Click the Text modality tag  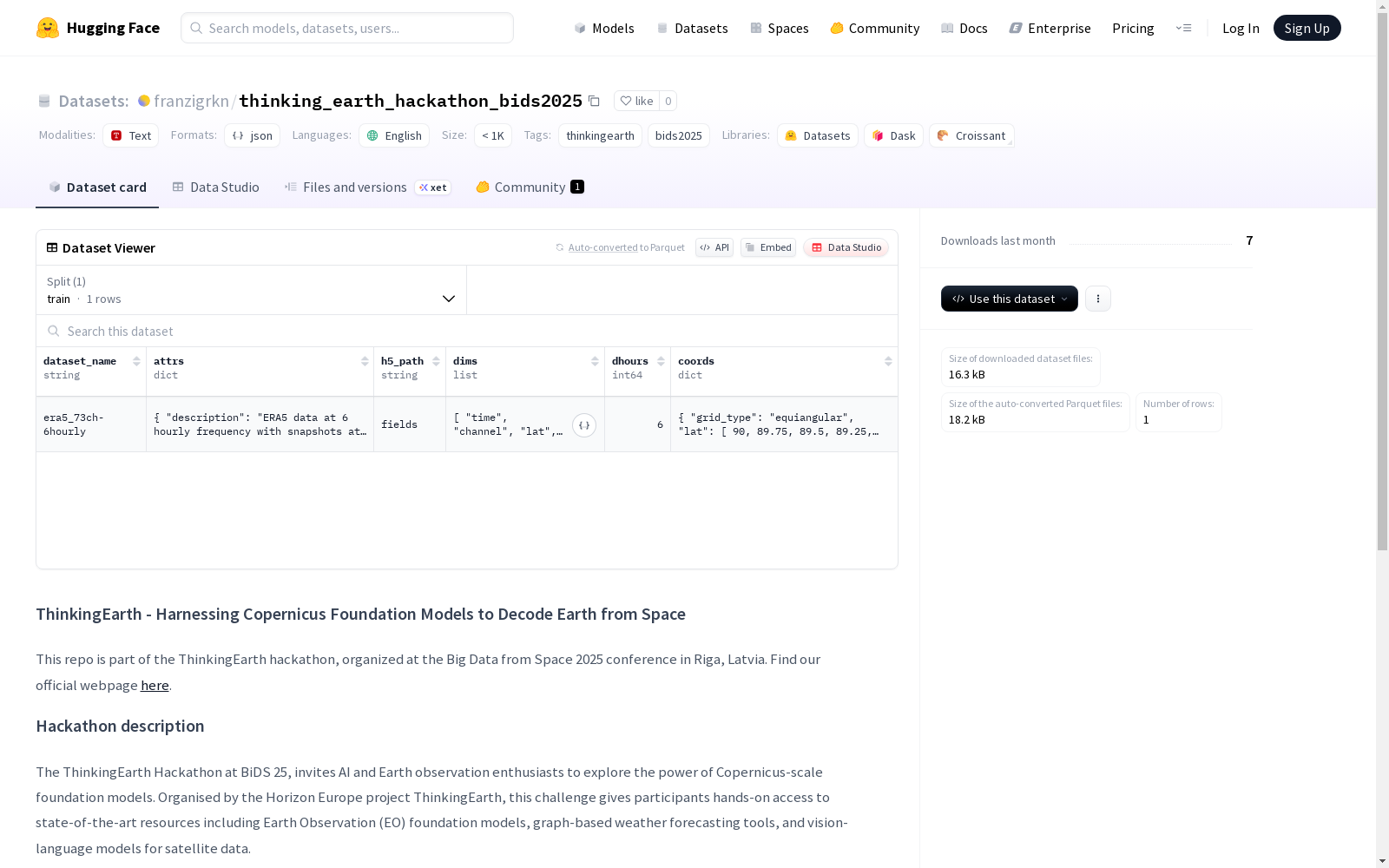tap(130, 135)
